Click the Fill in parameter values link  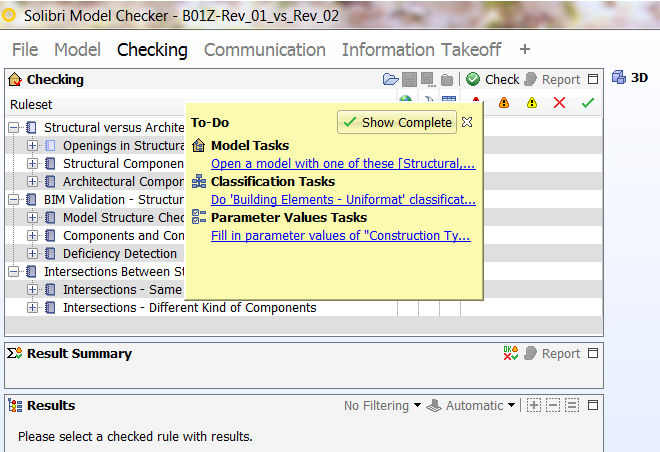(341, 236)
